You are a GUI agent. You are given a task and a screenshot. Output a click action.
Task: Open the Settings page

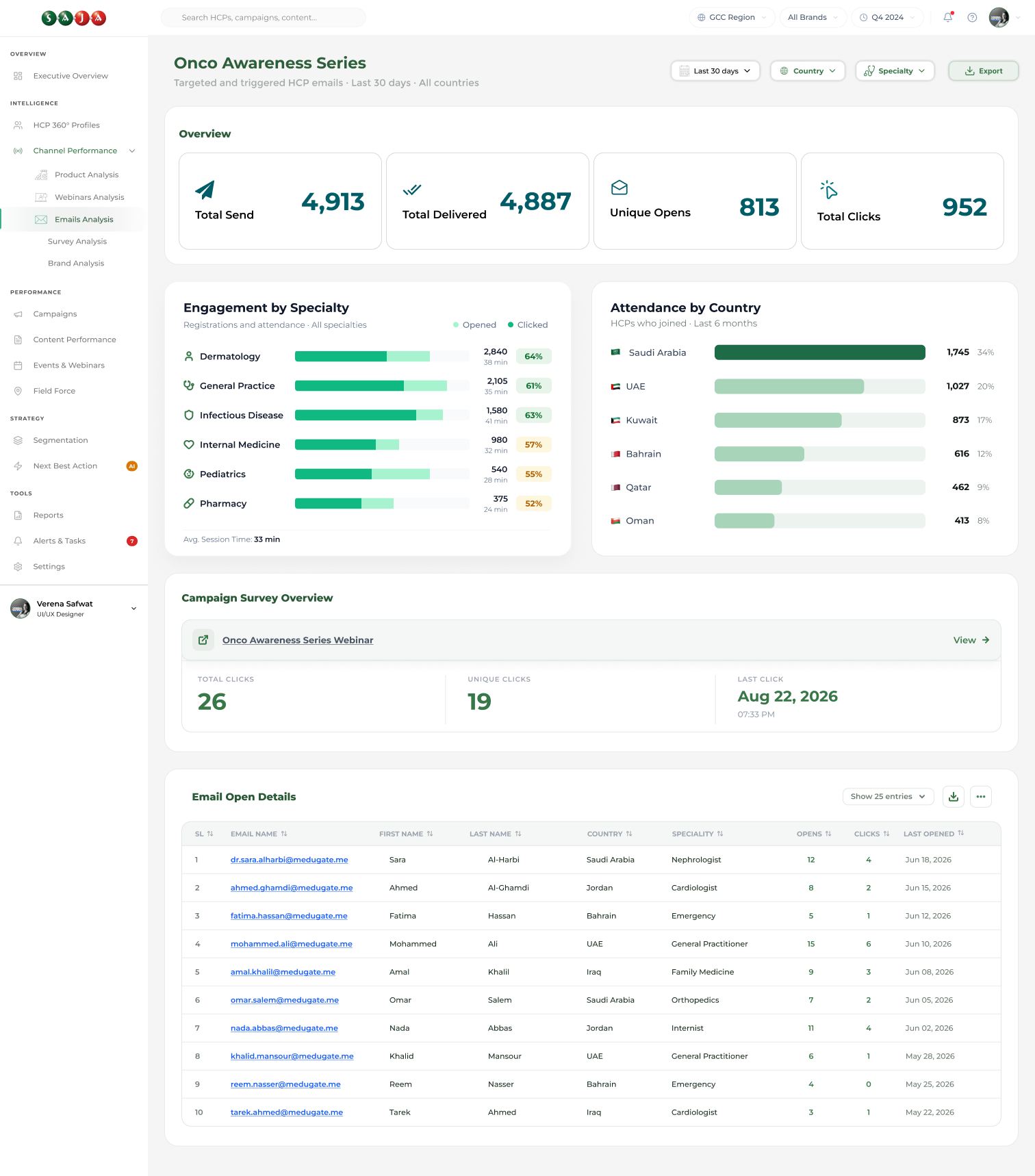point(49,567)
